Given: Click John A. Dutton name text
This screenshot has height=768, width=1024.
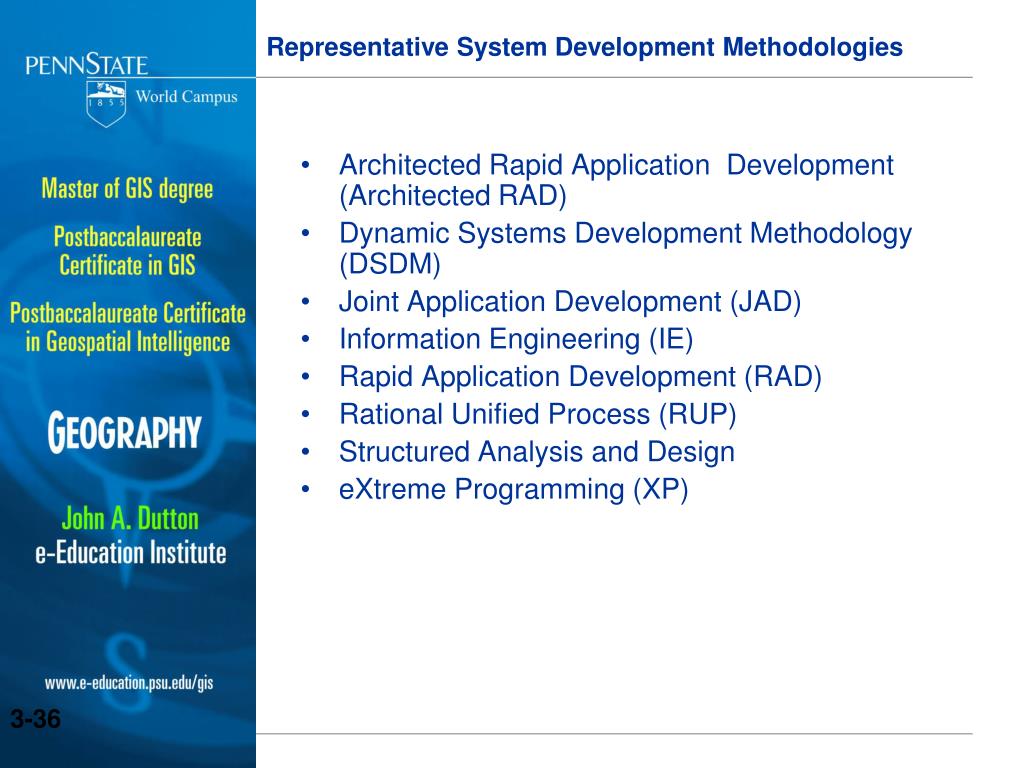Looking at the screenshot, I should (130, 519).
